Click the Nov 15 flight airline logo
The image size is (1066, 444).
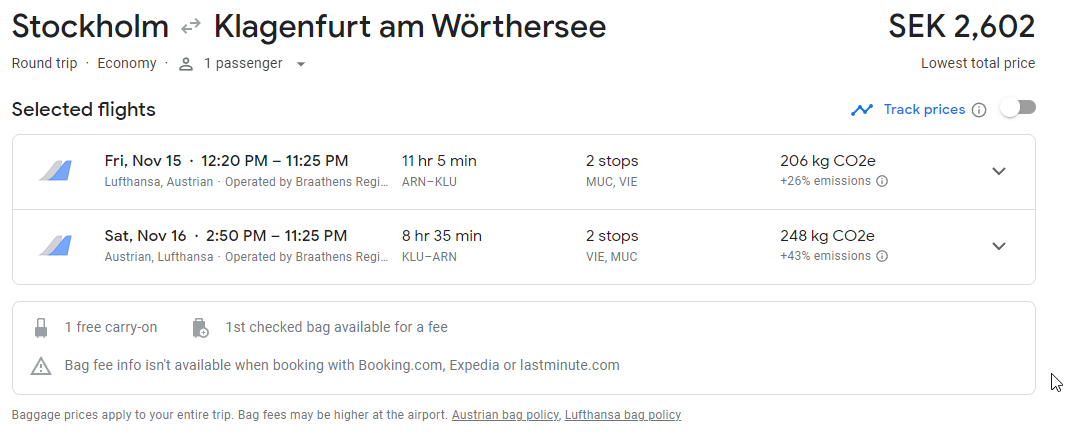(55, 170)
